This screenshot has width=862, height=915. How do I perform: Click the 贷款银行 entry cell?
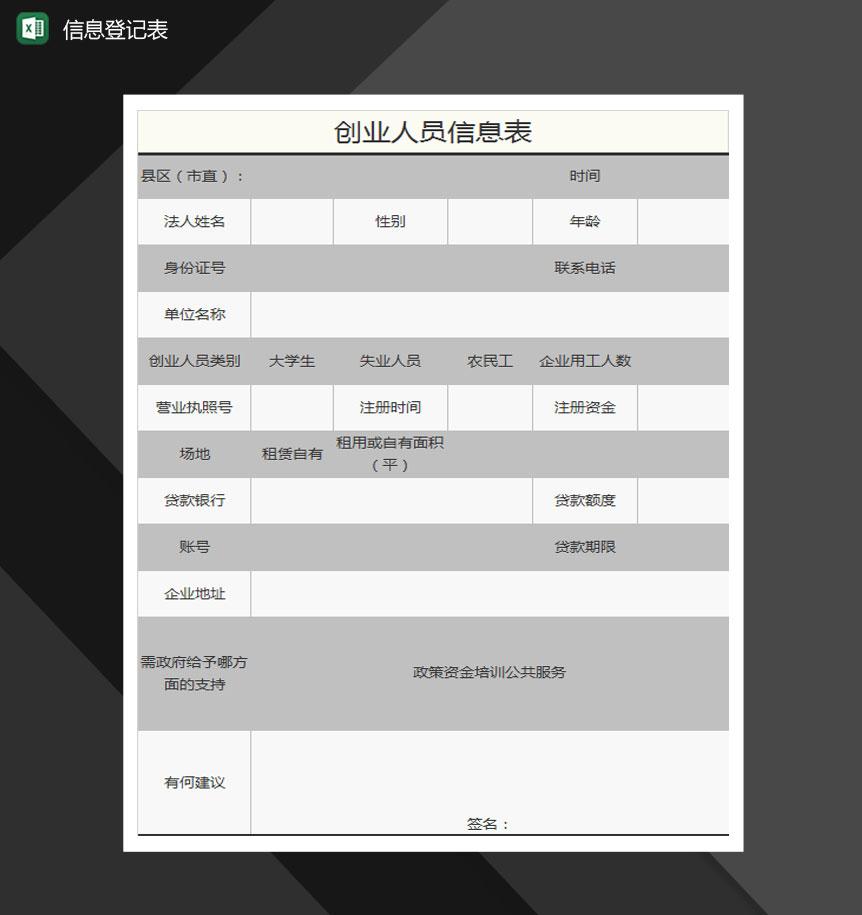391,500
